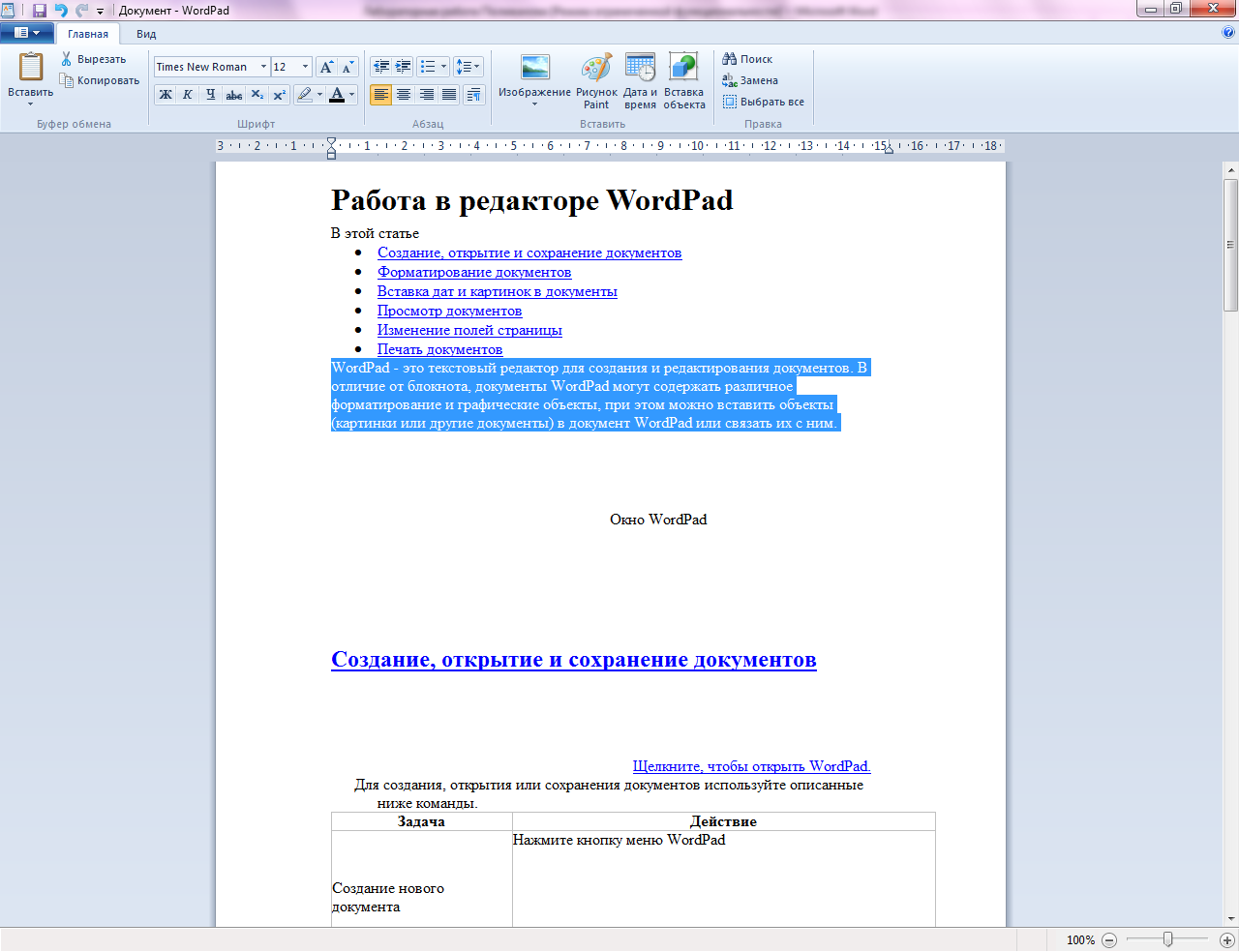
Task: Align text left
Action: click(x=381, y=95)
